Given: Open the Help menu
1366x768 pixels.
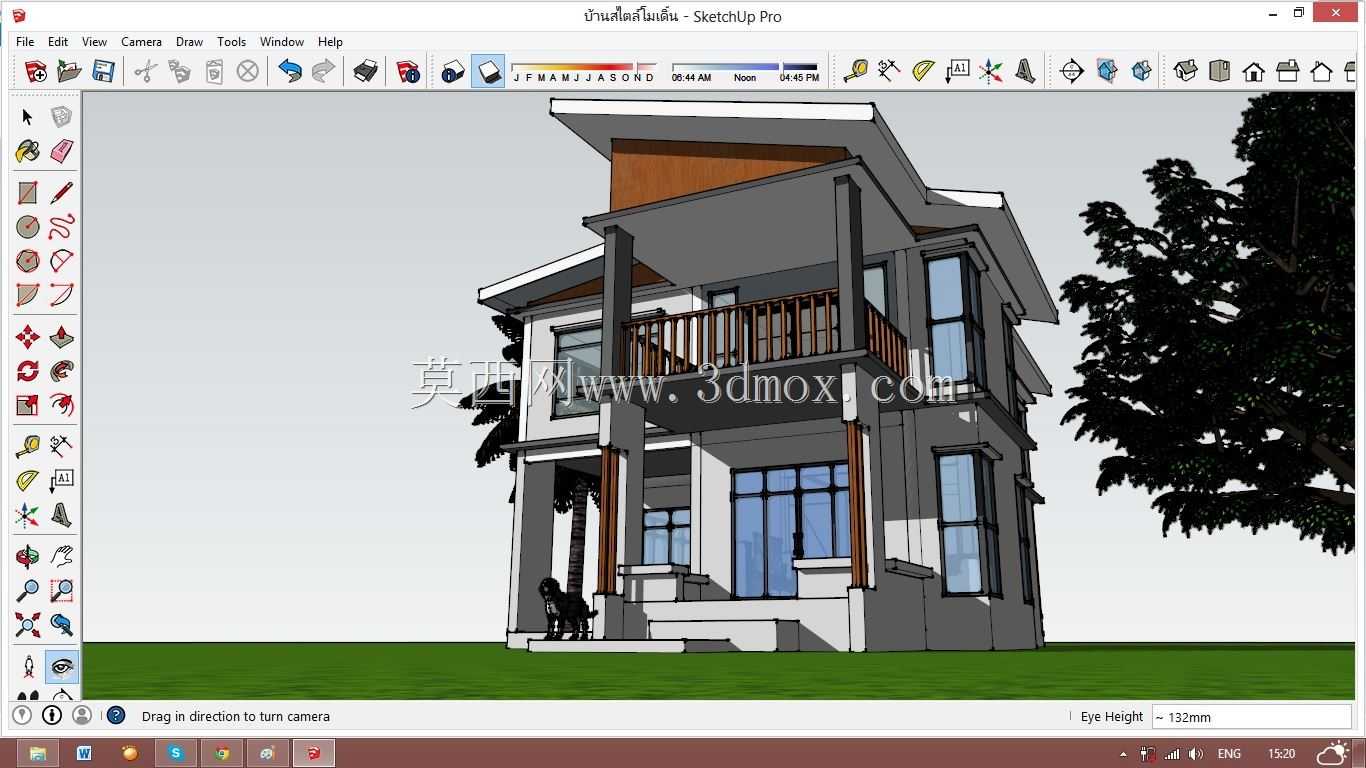Looking at the screenshot, I should pyautogui.click(x=330, y=42).
